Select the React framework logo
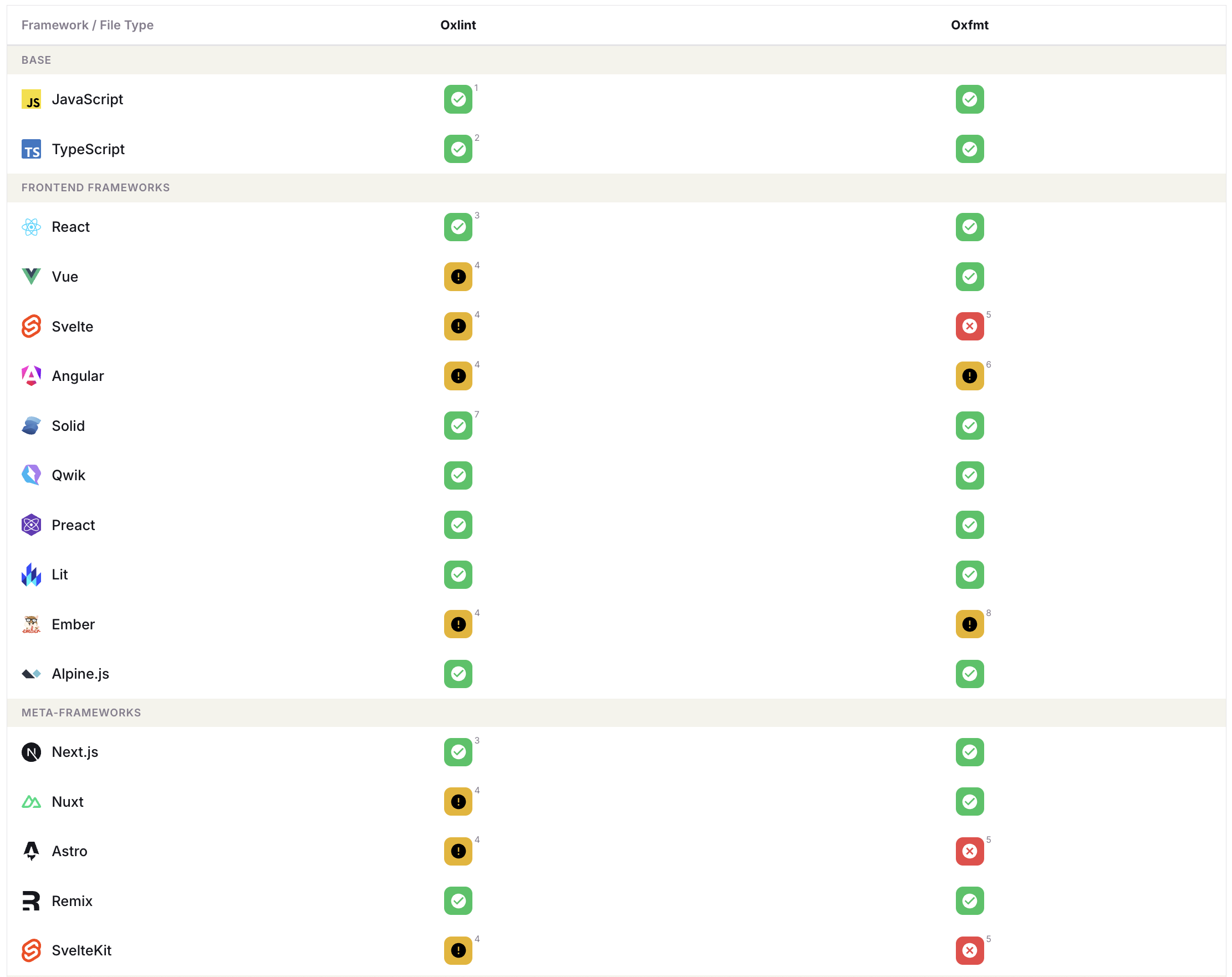The height and width of the screenshot is (977, 1232). 32,227
